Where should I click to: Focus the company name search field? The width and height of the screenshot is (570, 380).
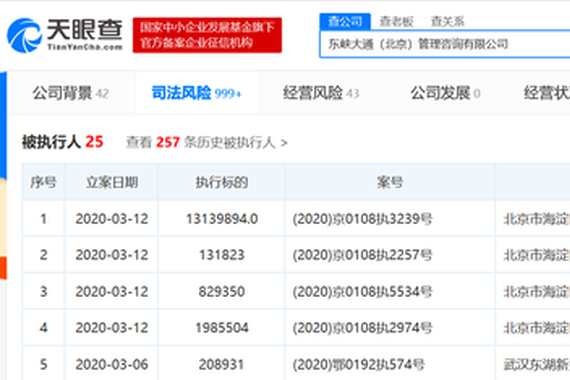(x=445, y=44)
